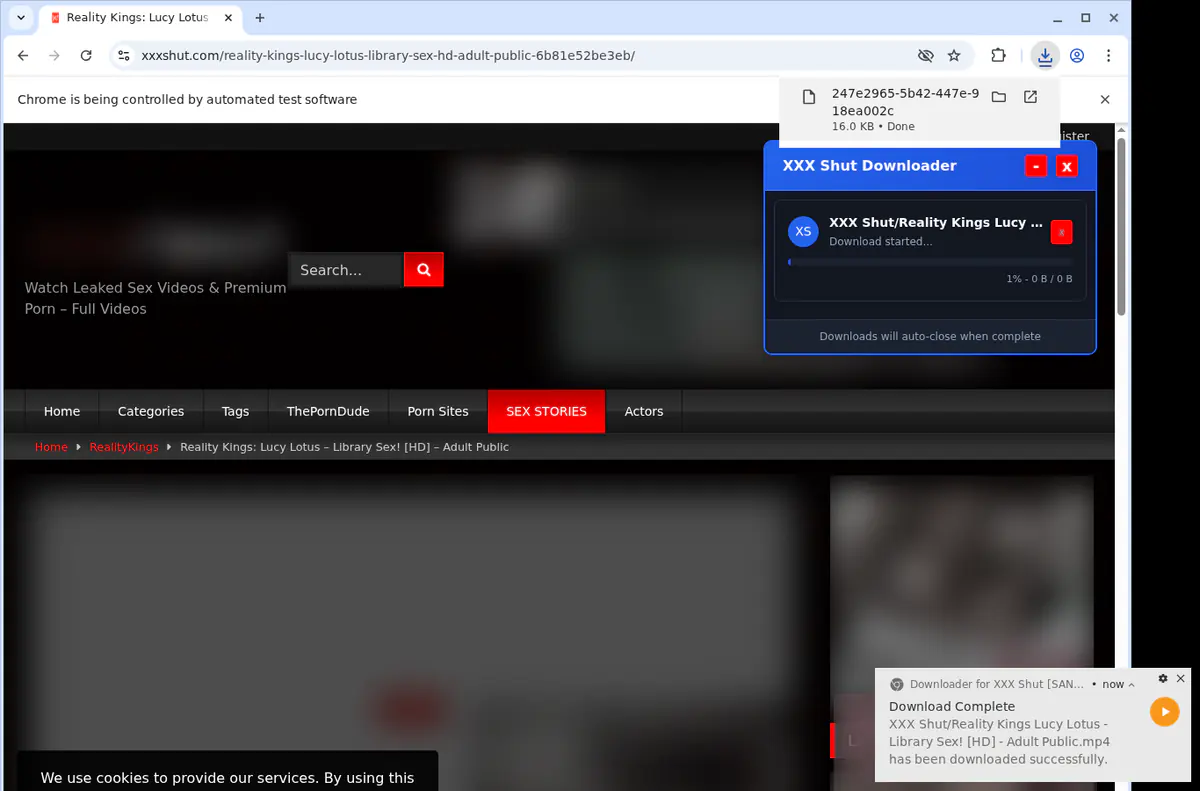
Task: Click Download Complete notification title
Action: tap(952, 706)
